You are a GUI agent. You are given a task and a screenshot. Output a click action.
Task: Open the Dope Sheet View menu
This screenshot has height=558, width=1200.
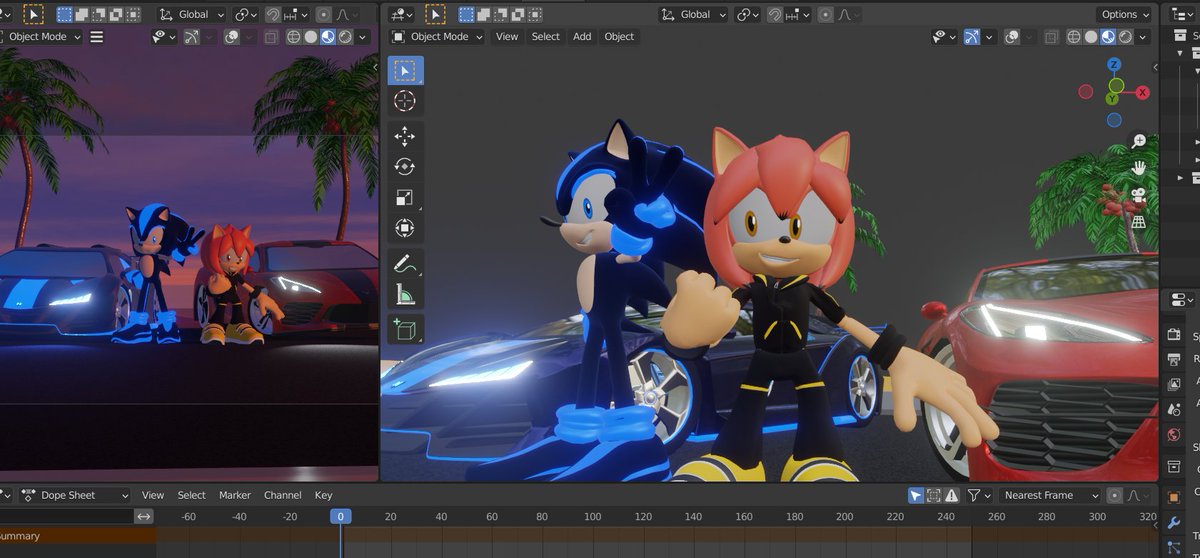(153, 495)
